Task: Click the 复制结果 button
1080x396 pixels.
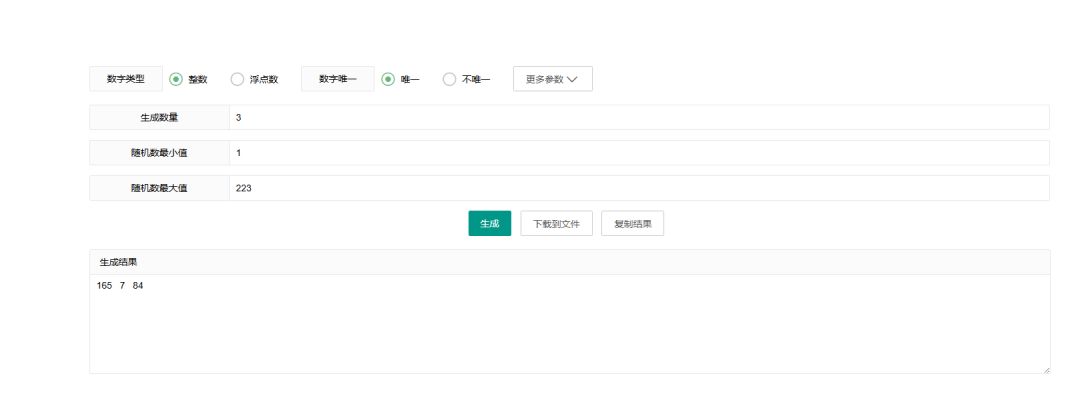Action: [632, 224]
